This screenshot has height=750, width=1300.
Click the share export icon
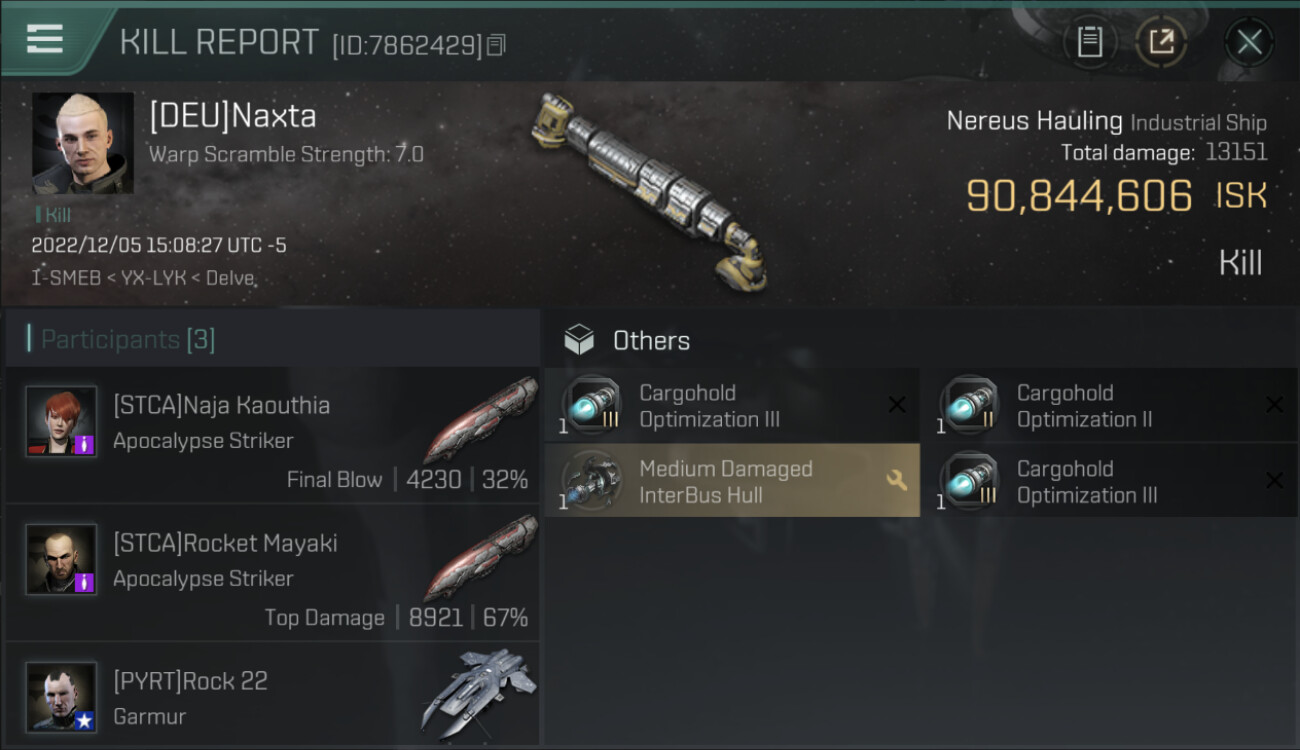click(x=1160, y=42)
